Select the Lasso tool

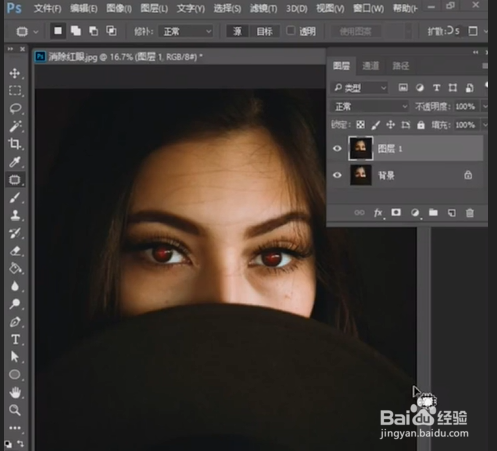pos(15,109)
